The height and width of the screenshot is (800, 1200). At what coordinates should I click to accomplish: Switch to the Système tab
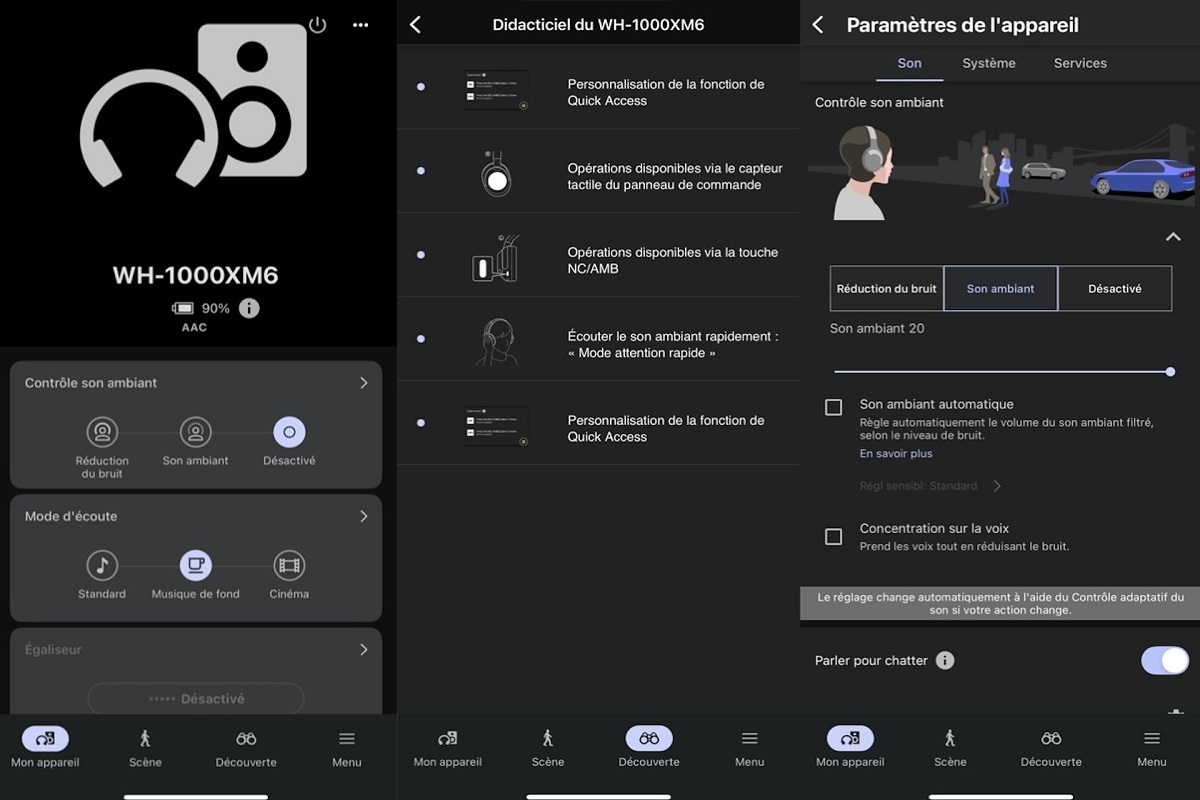pyautogui.click(x=989, y=63)
